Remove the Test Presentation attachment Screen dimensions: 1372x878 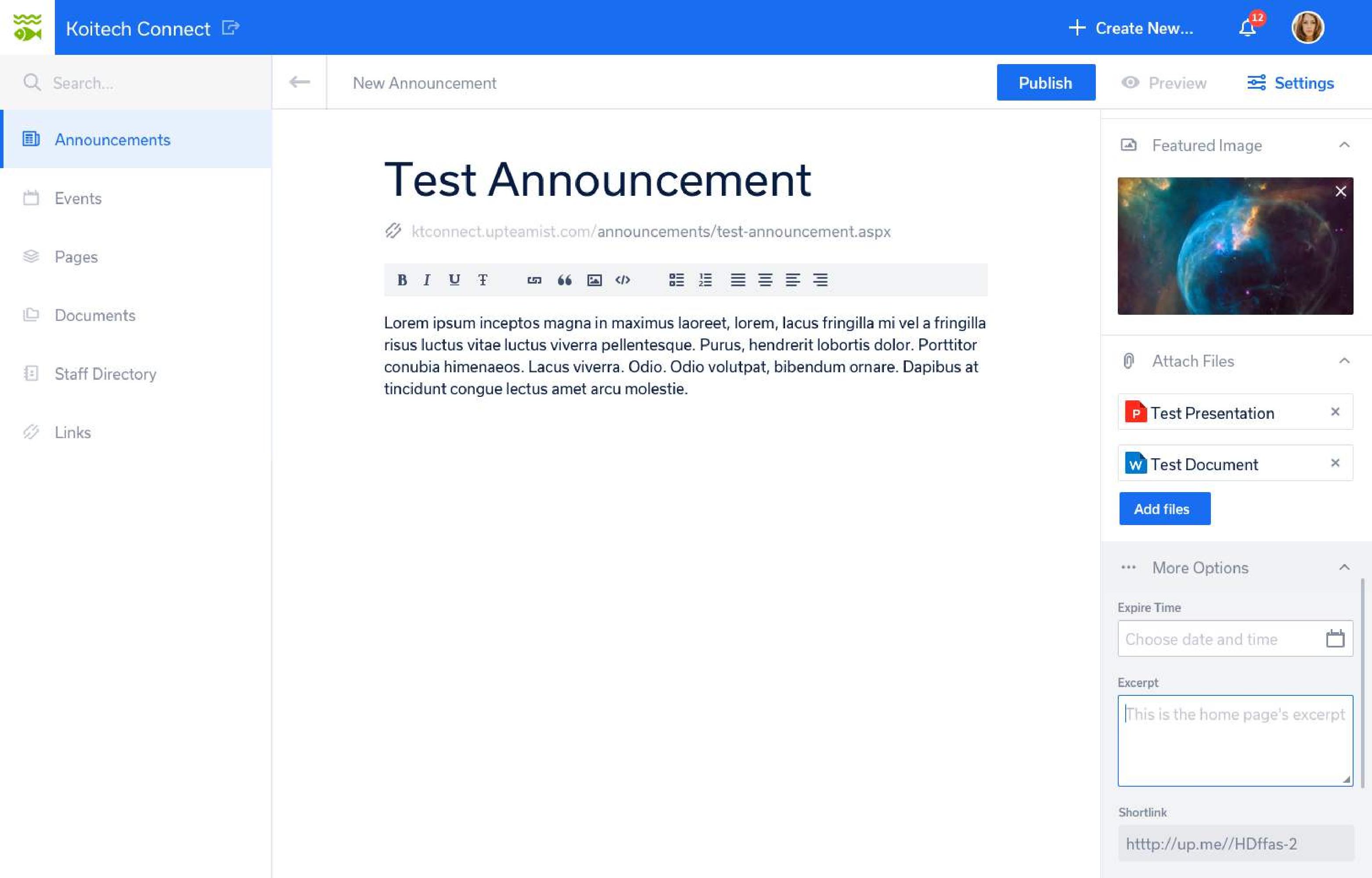1335,412
